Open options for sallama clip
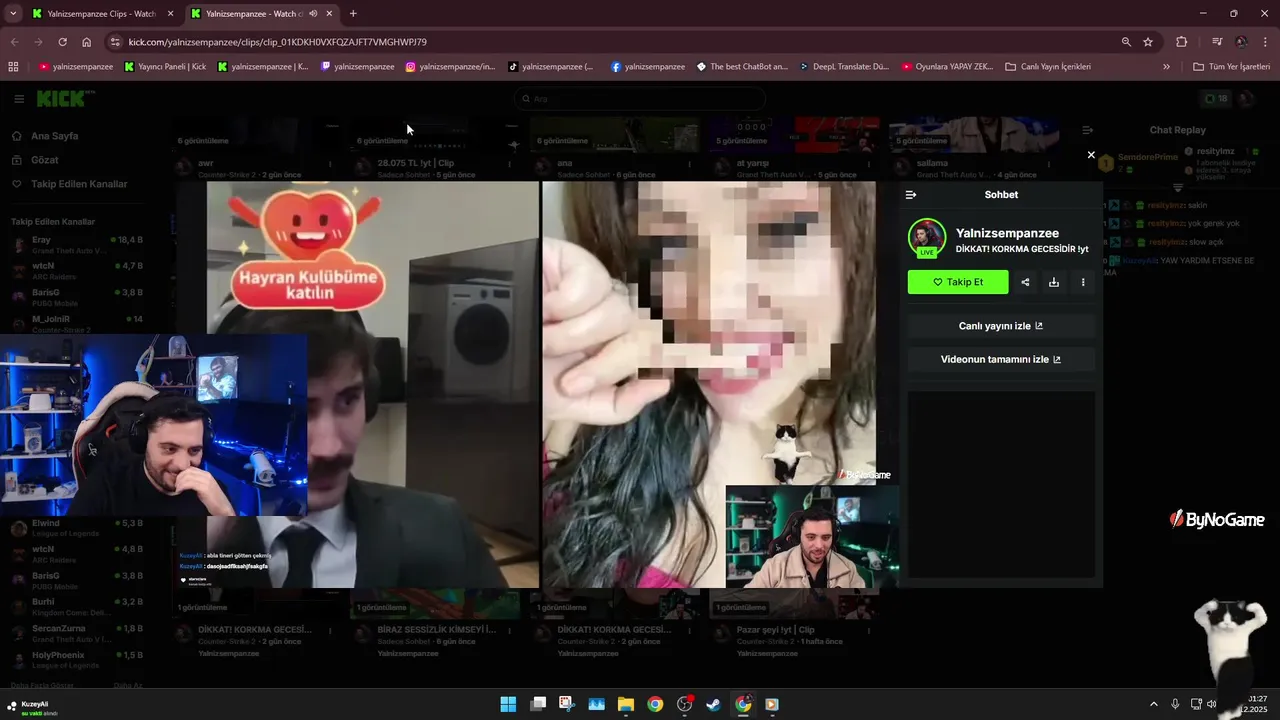This screenshot has width=1280, height=720. pos(1050,163)
